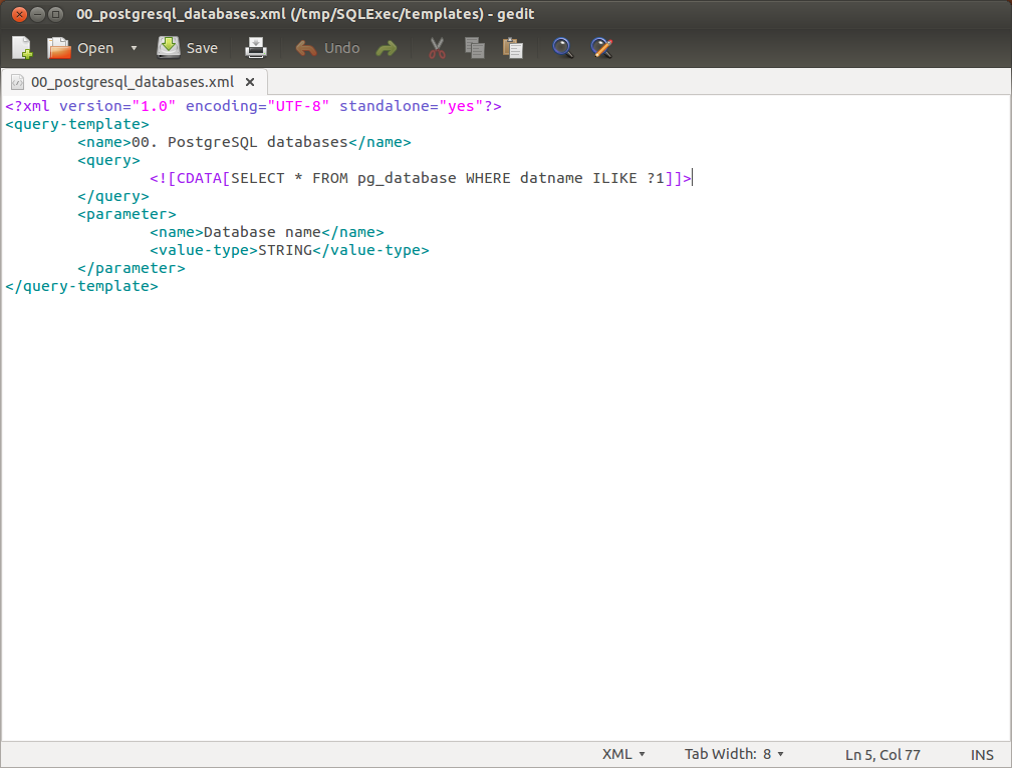Copy selection using the Copy icon
The height and width of the screenshot is (768, 1012).
(x=475, y=48)
